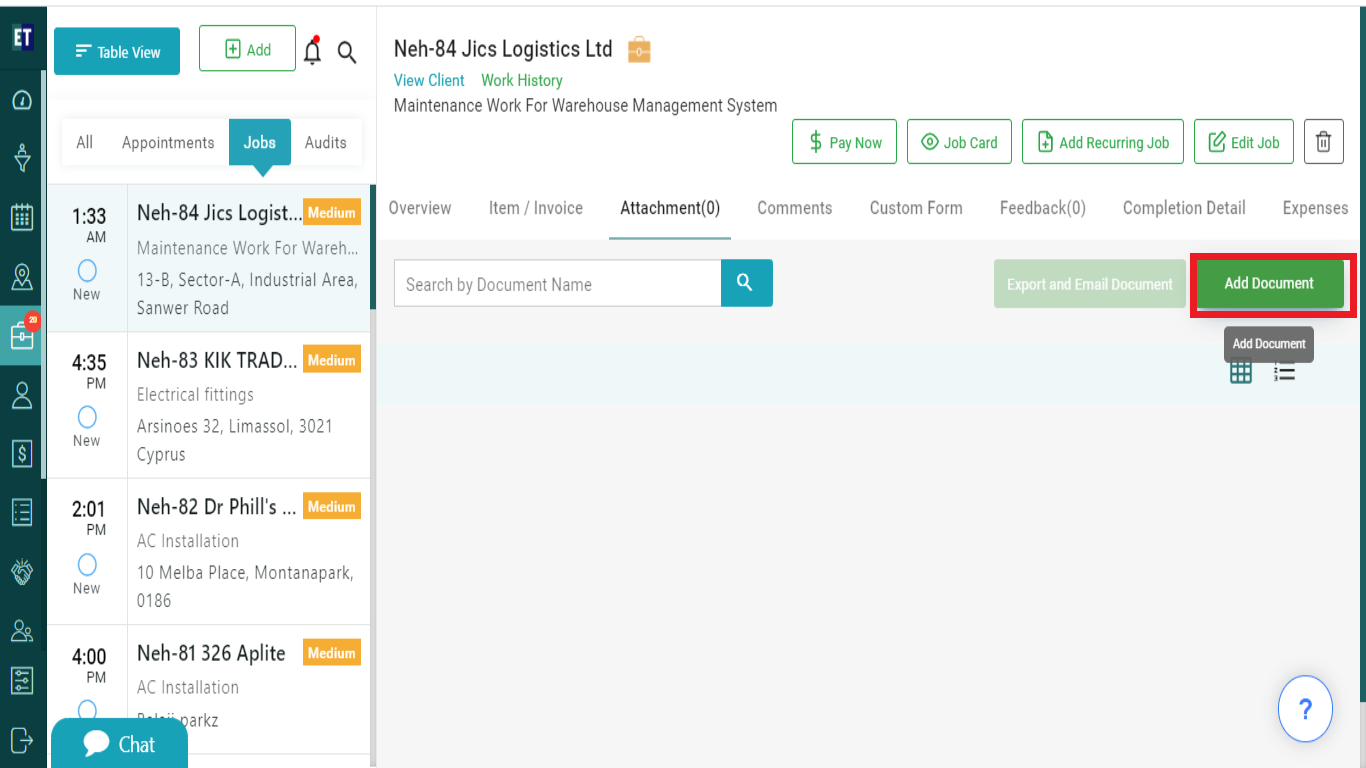Switch to the Attachment(0) tab
1366x768 pixels.
(670, 208)
